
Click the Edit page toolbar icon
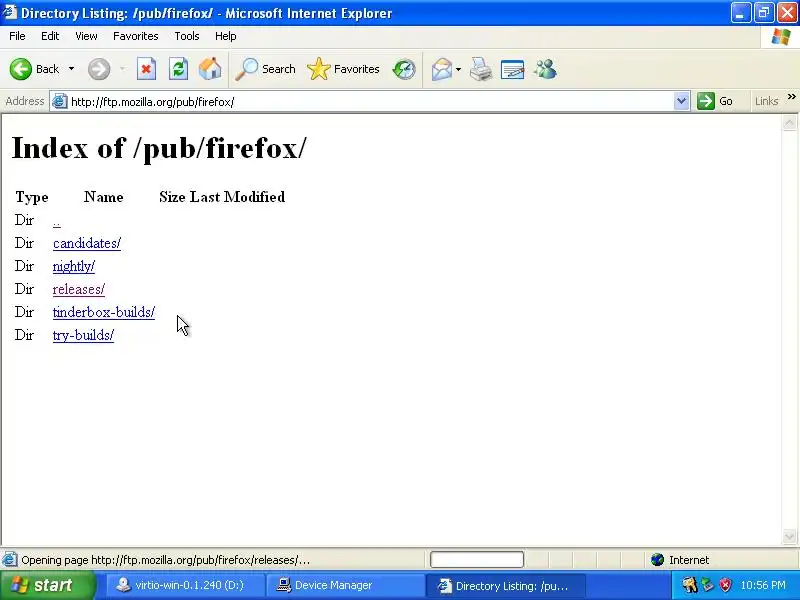coord(513,69)
